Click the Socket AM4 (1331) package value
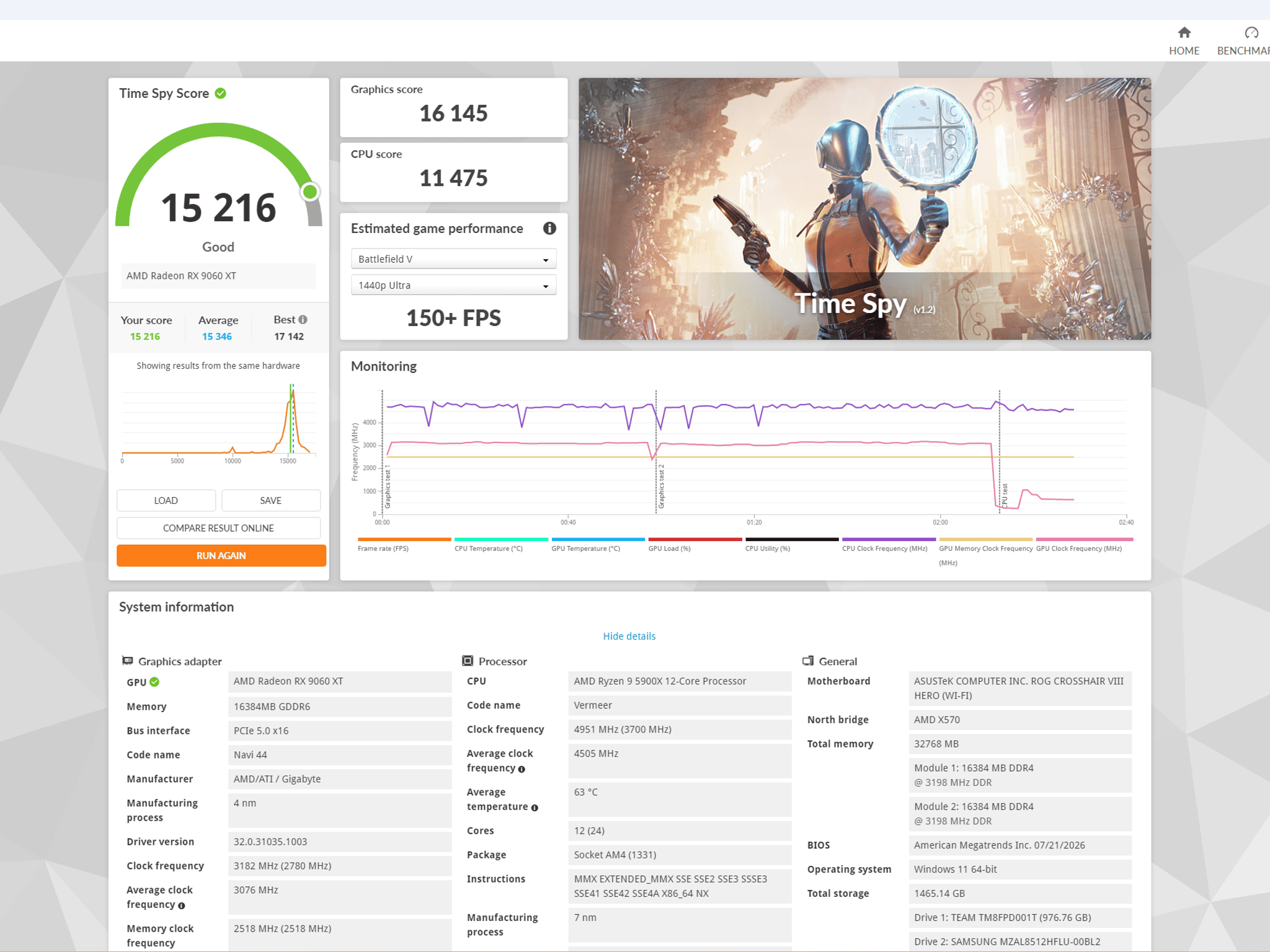Viewport: 1270px width, 952px height. coord(680,855)
